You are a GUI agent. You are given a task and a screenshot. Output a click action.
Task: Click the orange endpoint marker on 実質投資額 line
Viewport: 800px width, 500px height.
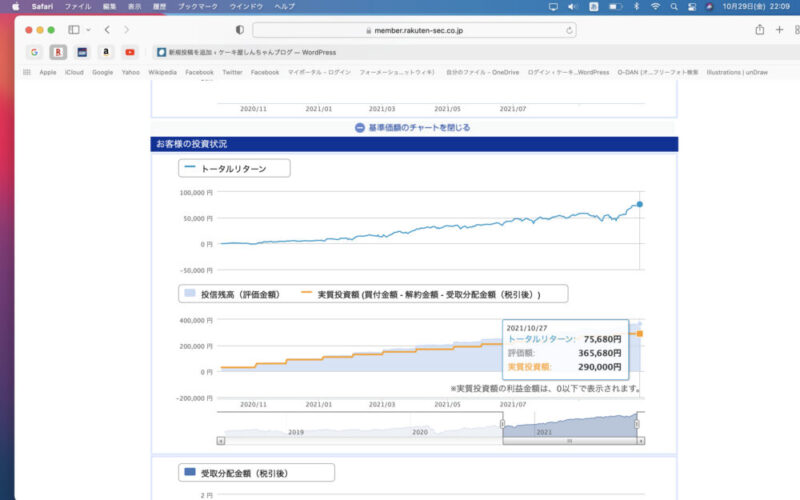pyautogui.click(x=639, y=334)
